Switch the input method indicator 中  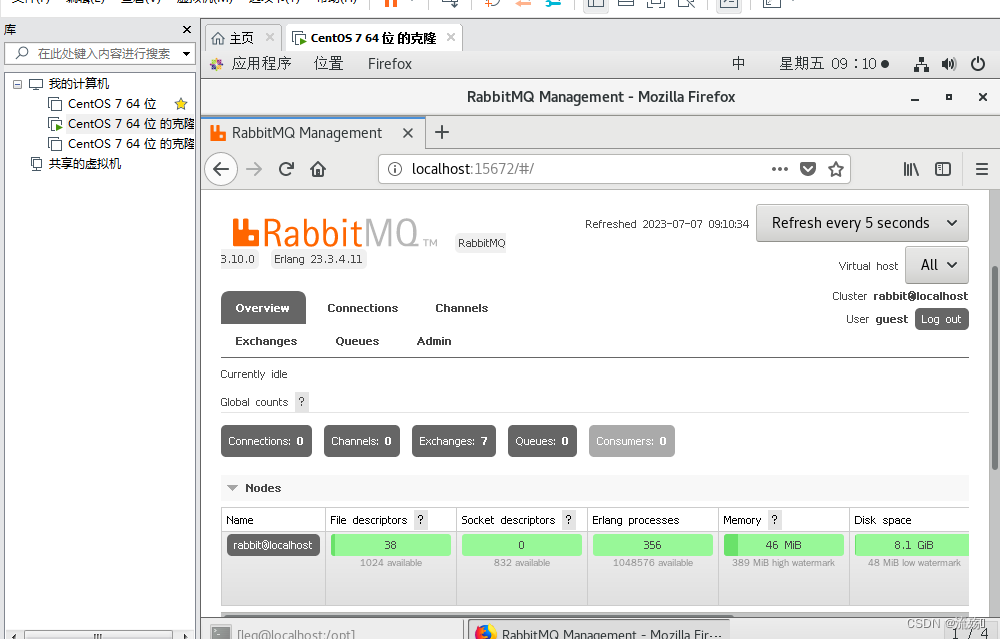[x=739, y=64]
